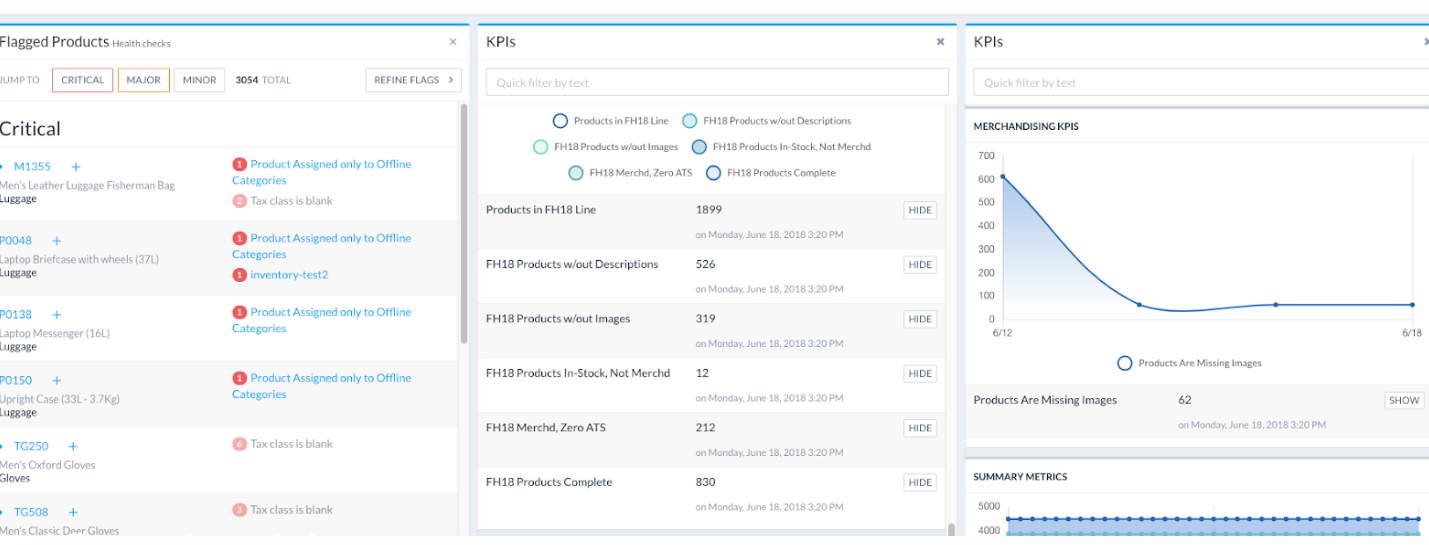Hide the FH18 Merchd, Zero ATS row
This screenshot has height=545, width=1429.
919,428
